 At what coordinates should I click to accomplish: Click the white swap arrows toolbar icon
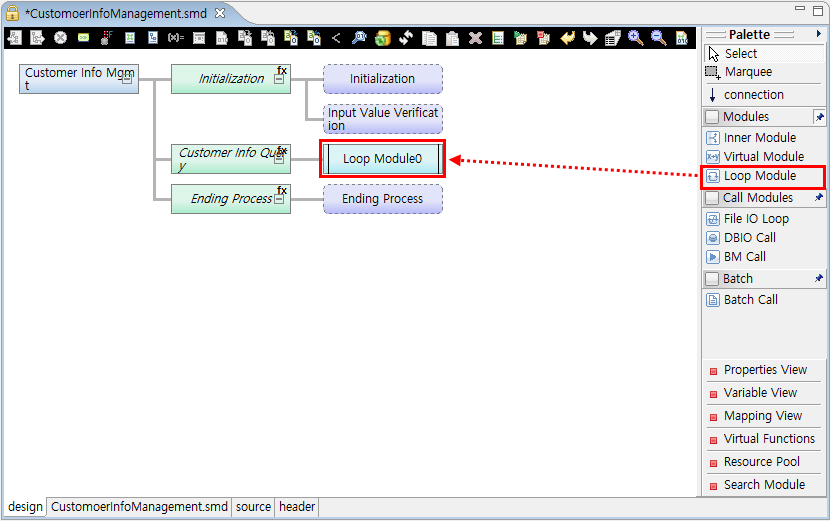pyautogui.click(x=406, y=38)
